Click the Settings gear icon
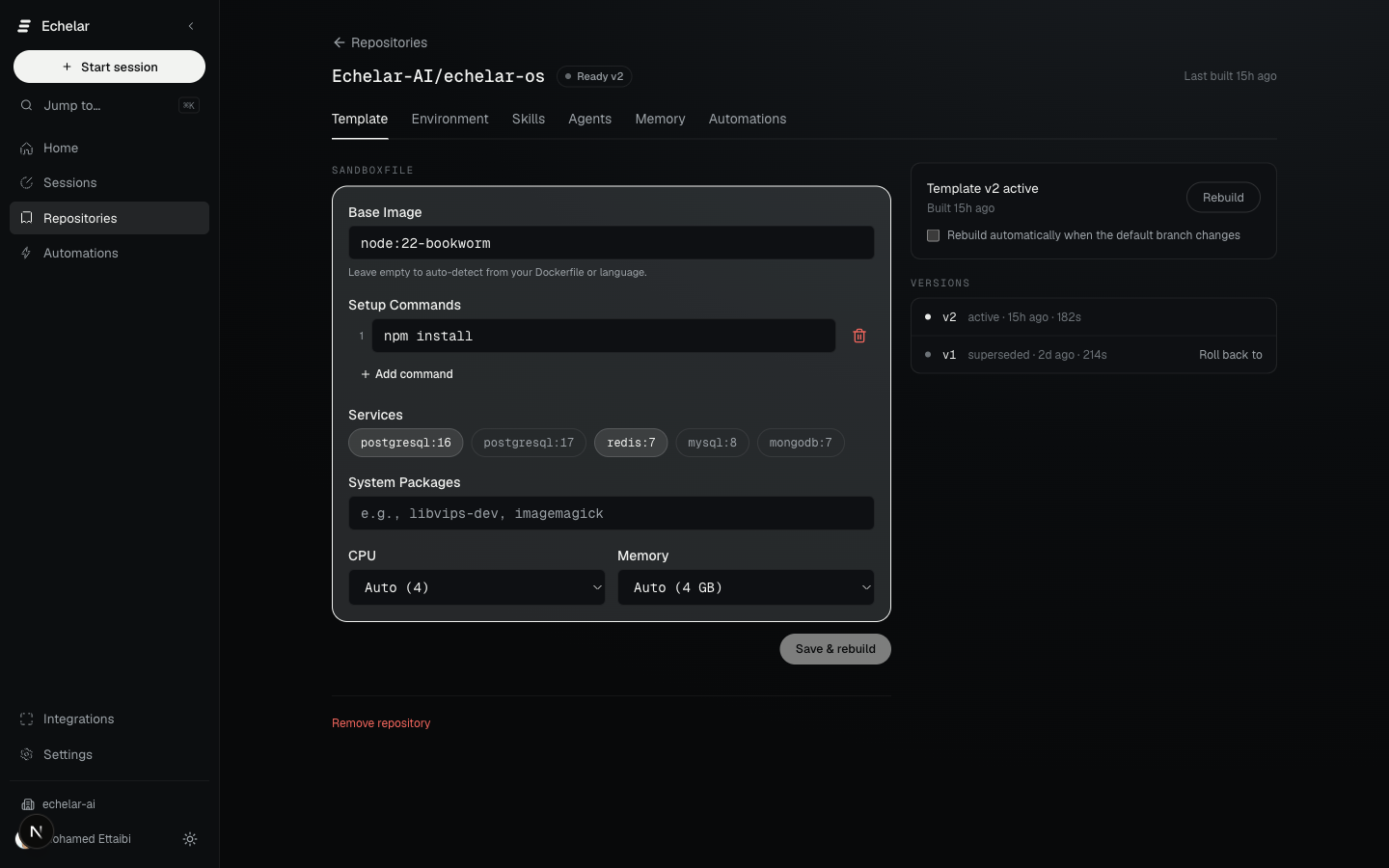 (27, 754)
